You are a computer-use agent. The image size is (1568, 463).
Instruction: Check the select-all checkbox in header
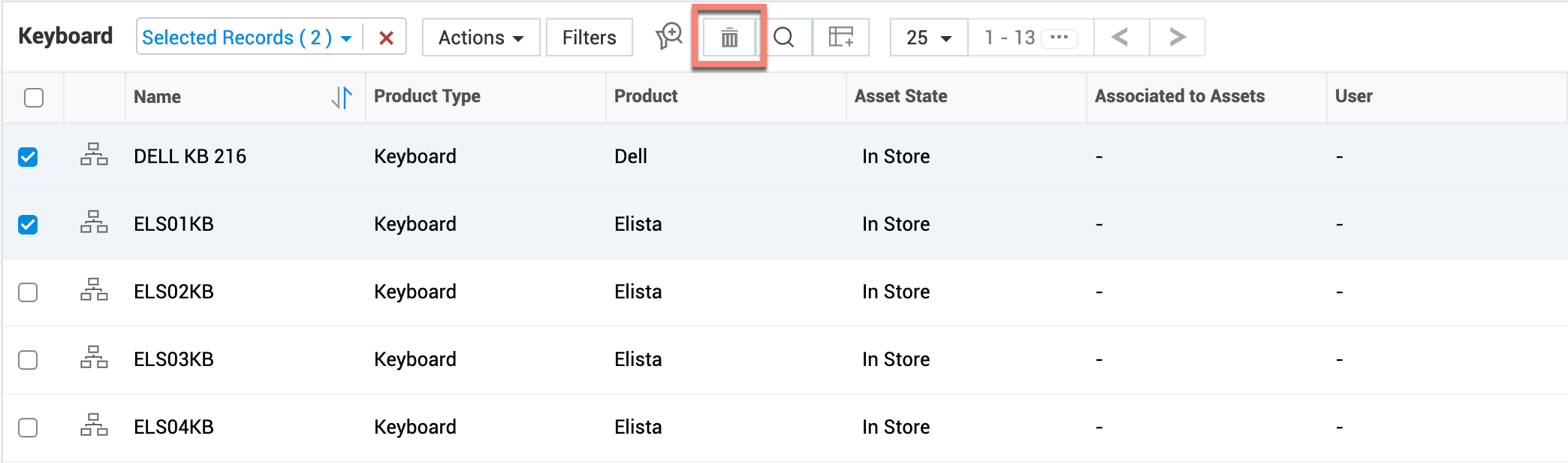pos(34,98)
